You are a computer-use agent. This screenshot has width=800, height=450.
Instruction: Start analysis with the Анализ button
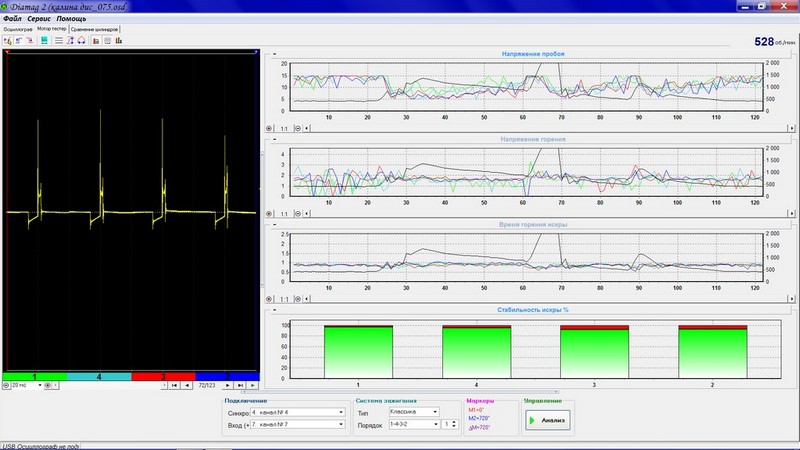click(547, 420)
